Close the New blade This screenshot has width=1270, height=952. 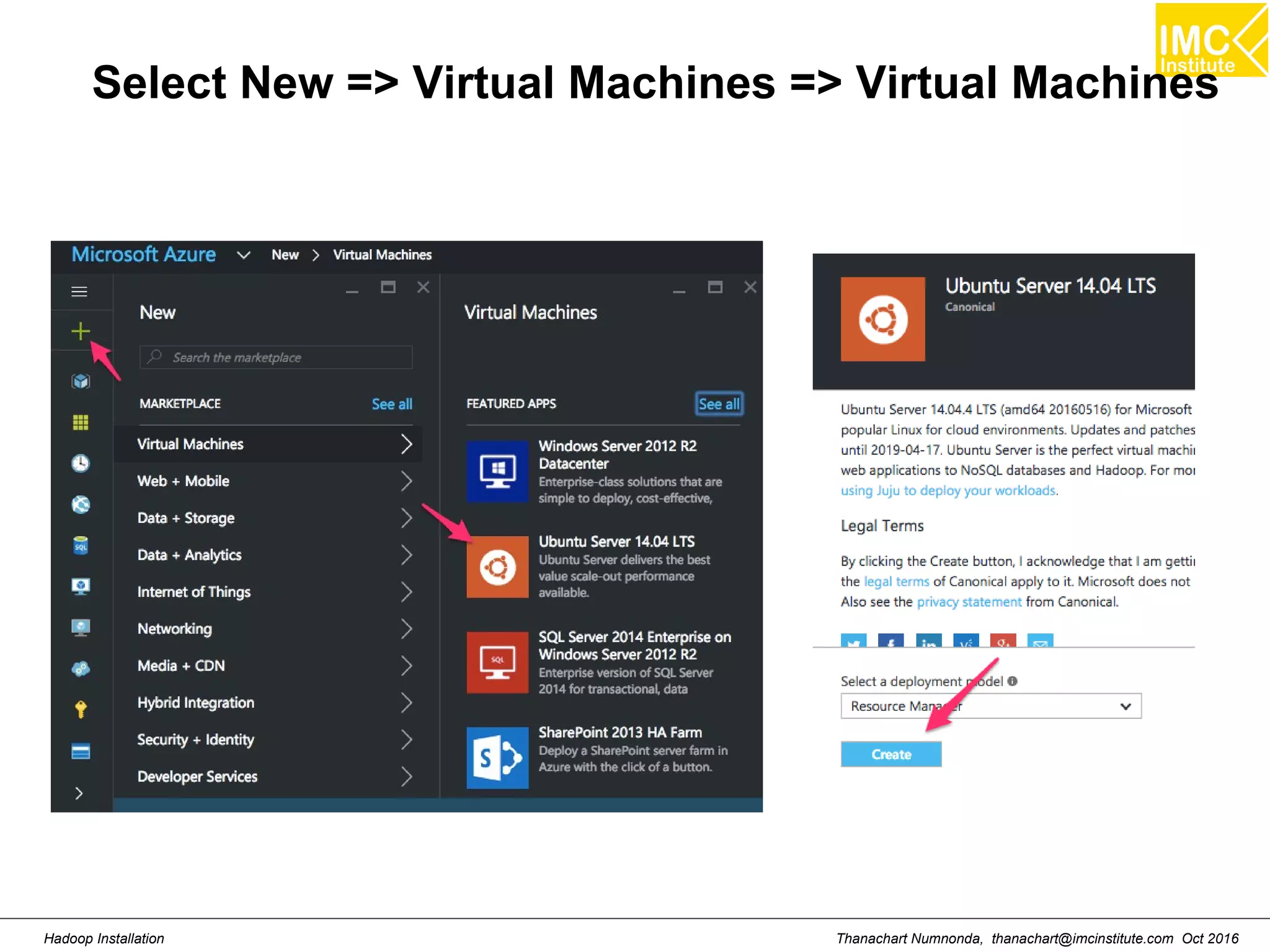423,287
